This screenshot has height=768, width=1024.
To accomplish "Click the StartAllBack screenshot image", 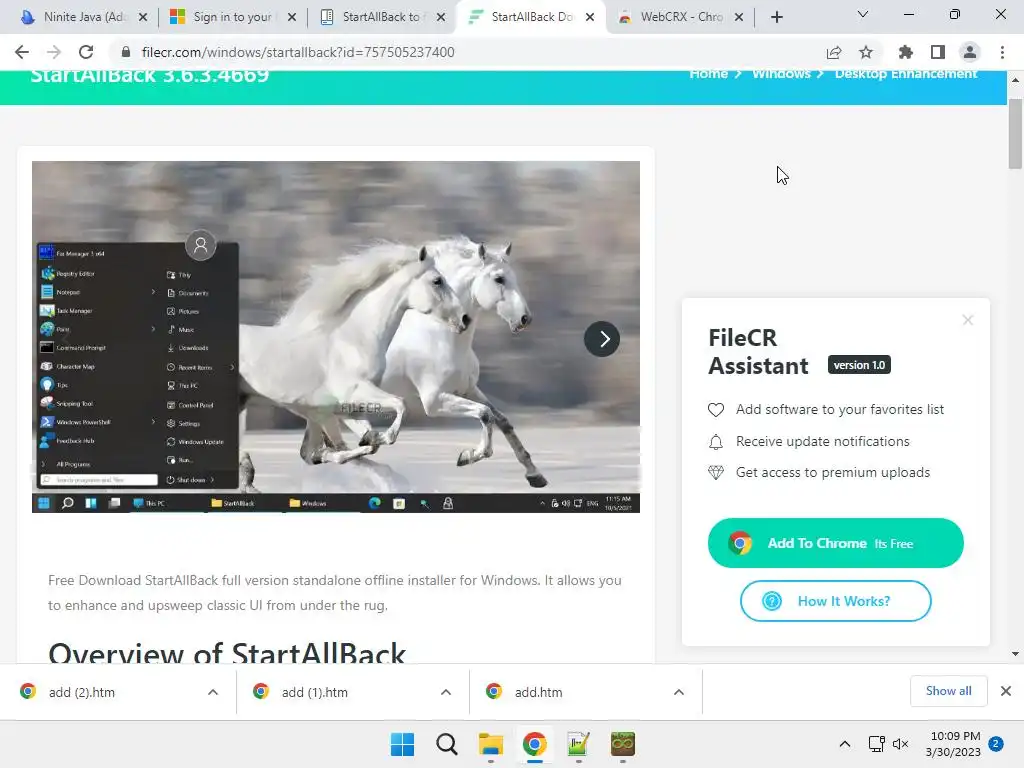I will pos(336,337).
